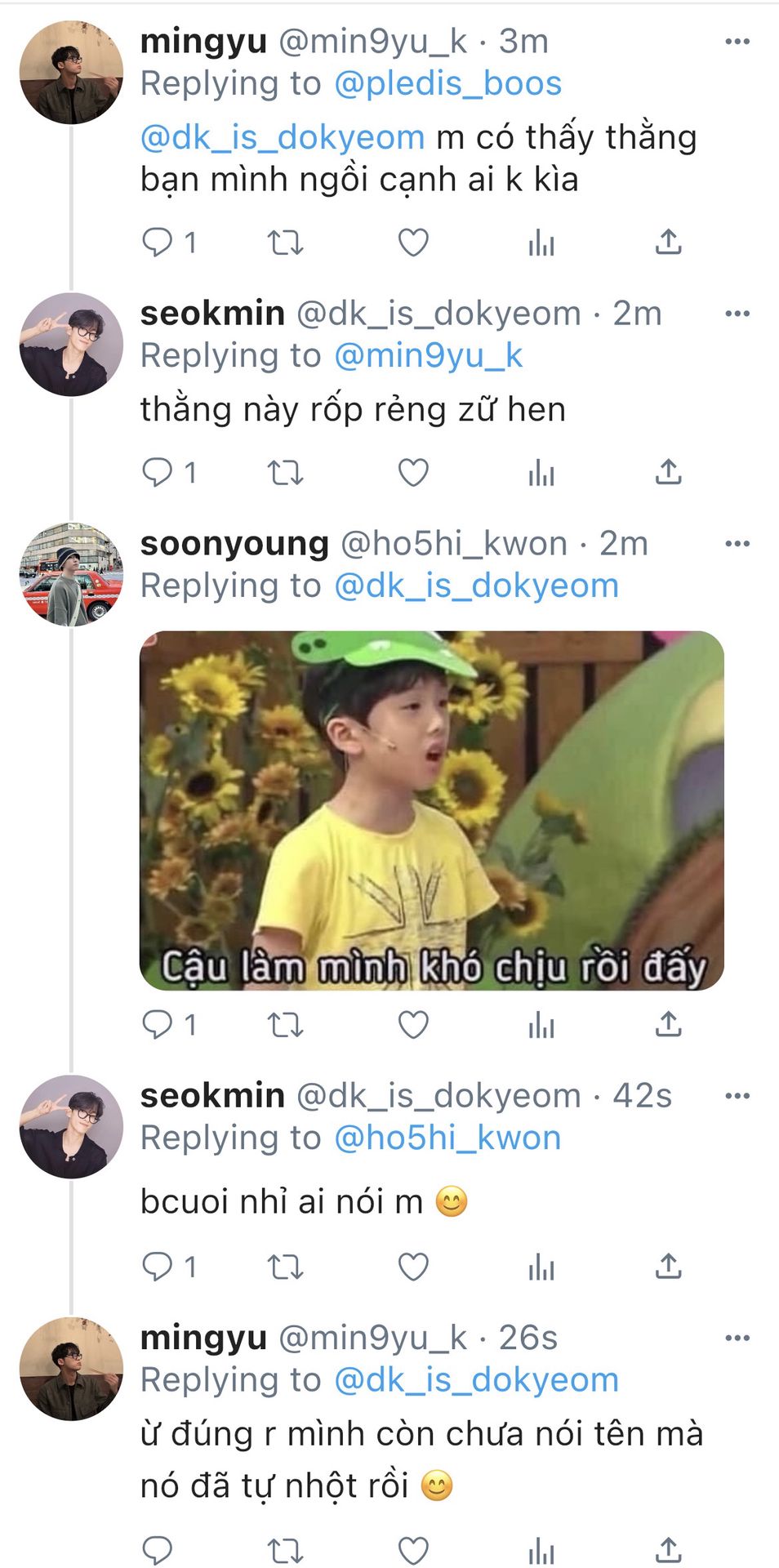779x1568 pixels.
Task: Like mingyu's first tweet posted 3m ago
Action: [413, 243]
